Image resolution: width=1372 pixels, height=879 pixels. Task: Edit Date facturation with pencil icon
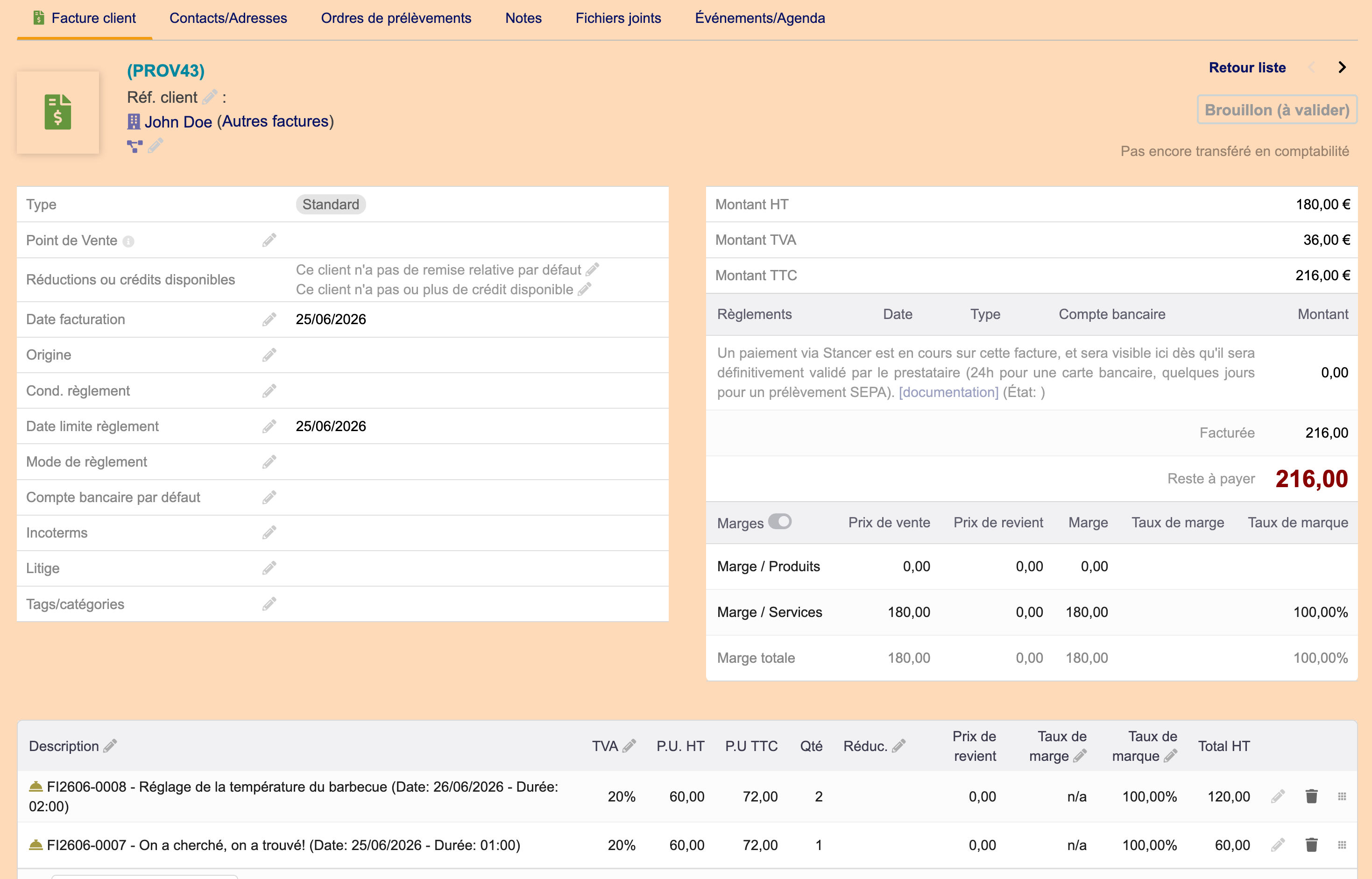click(x=269, y=319)
